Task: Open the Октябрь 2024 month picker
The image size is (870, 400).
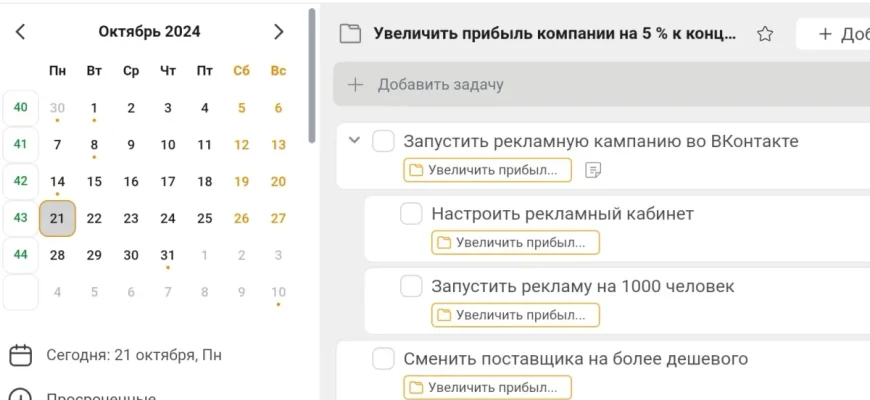Action: [x=149, y=32]
